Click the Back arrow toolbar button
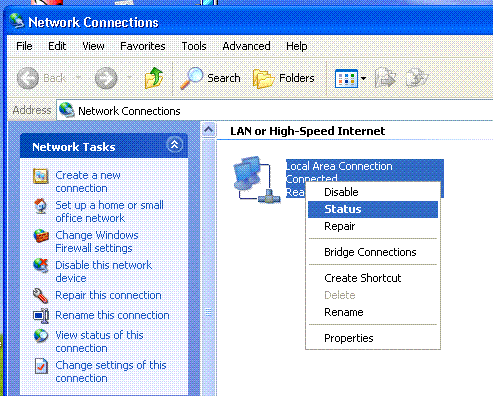 (28, 78)
